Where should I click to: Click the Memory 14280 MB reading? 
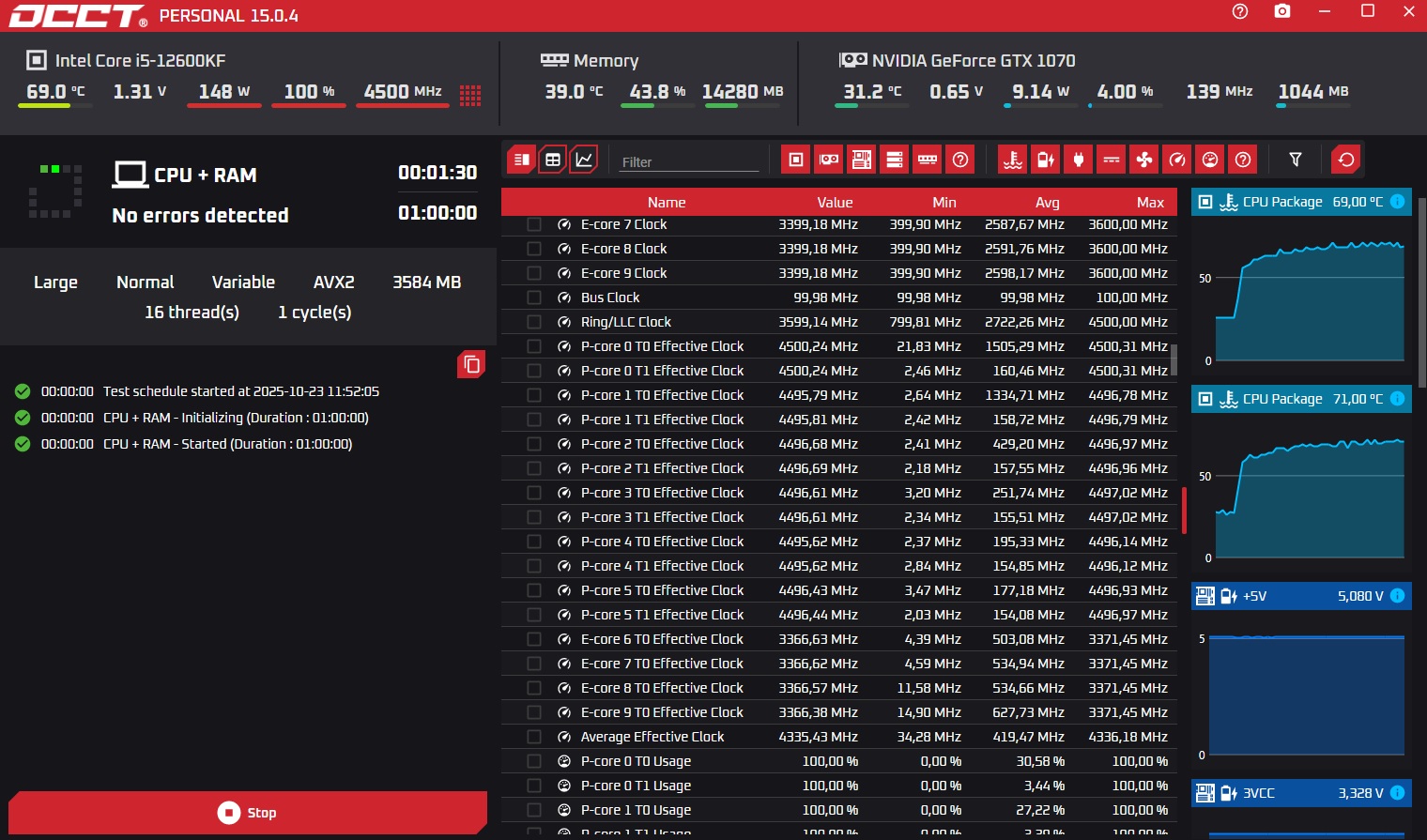click(x=742, y=92)
